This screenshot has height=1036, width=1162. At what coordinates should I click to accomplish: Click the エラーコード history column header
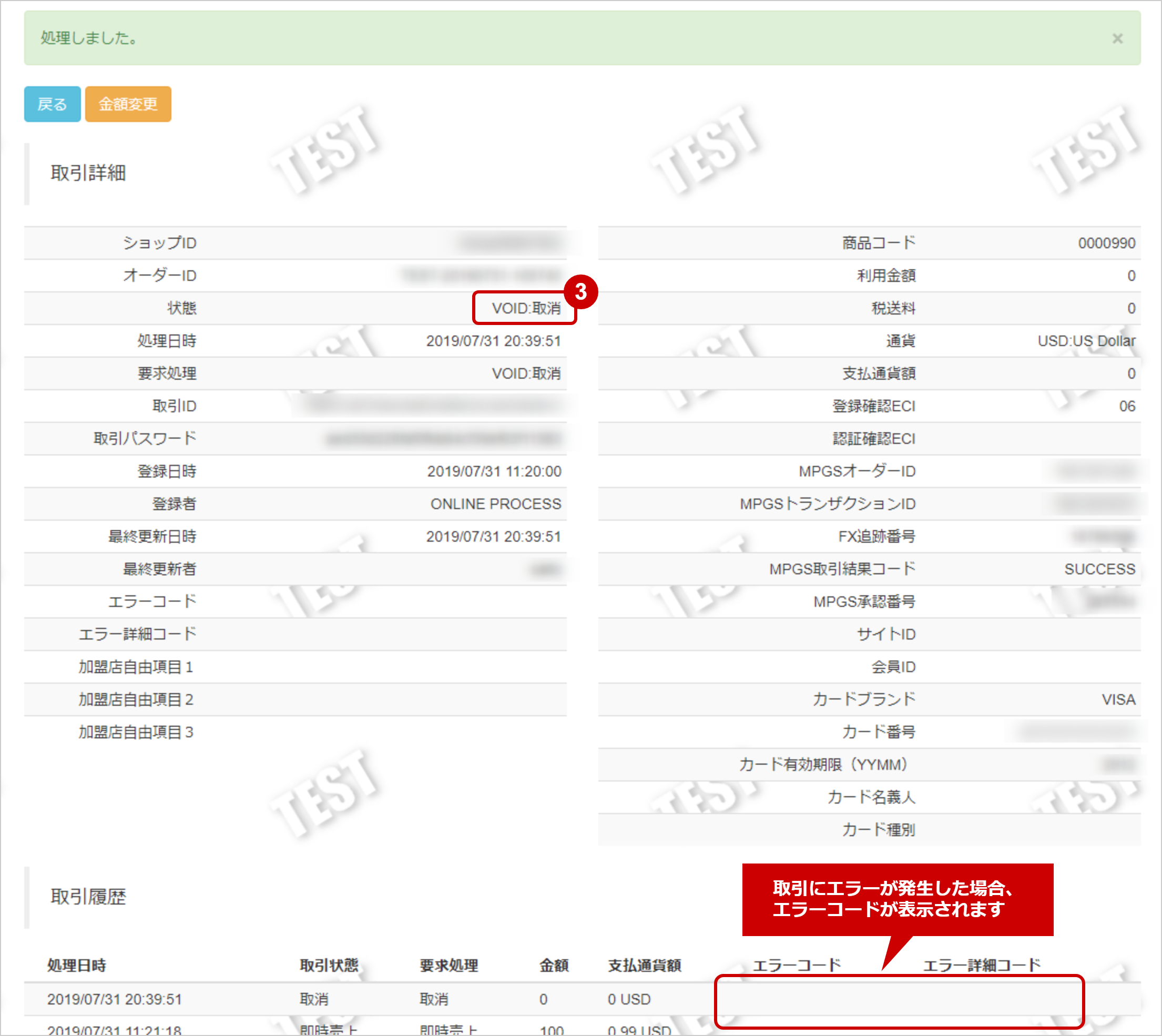point(797,966)
